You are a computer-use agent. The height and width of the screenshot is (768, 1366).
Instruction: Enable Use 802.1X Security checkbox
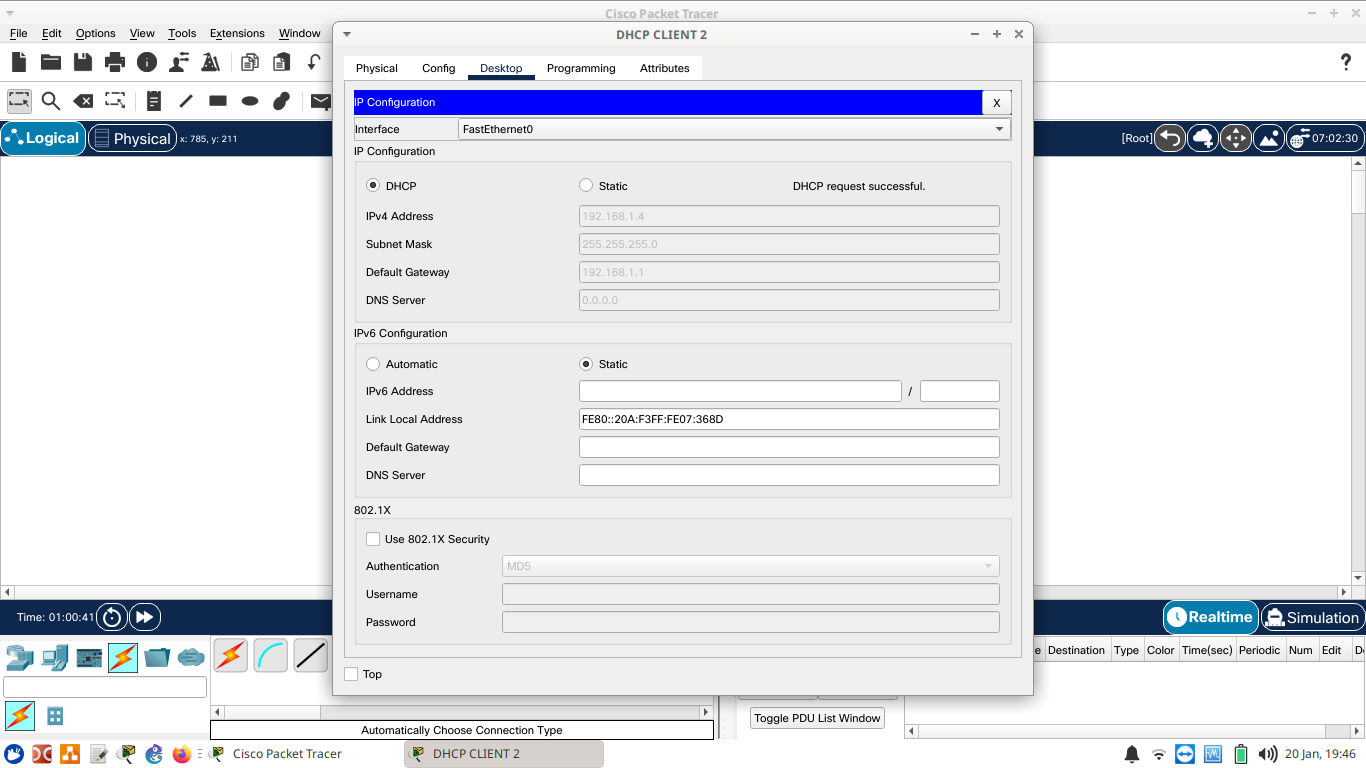[373, 539]
